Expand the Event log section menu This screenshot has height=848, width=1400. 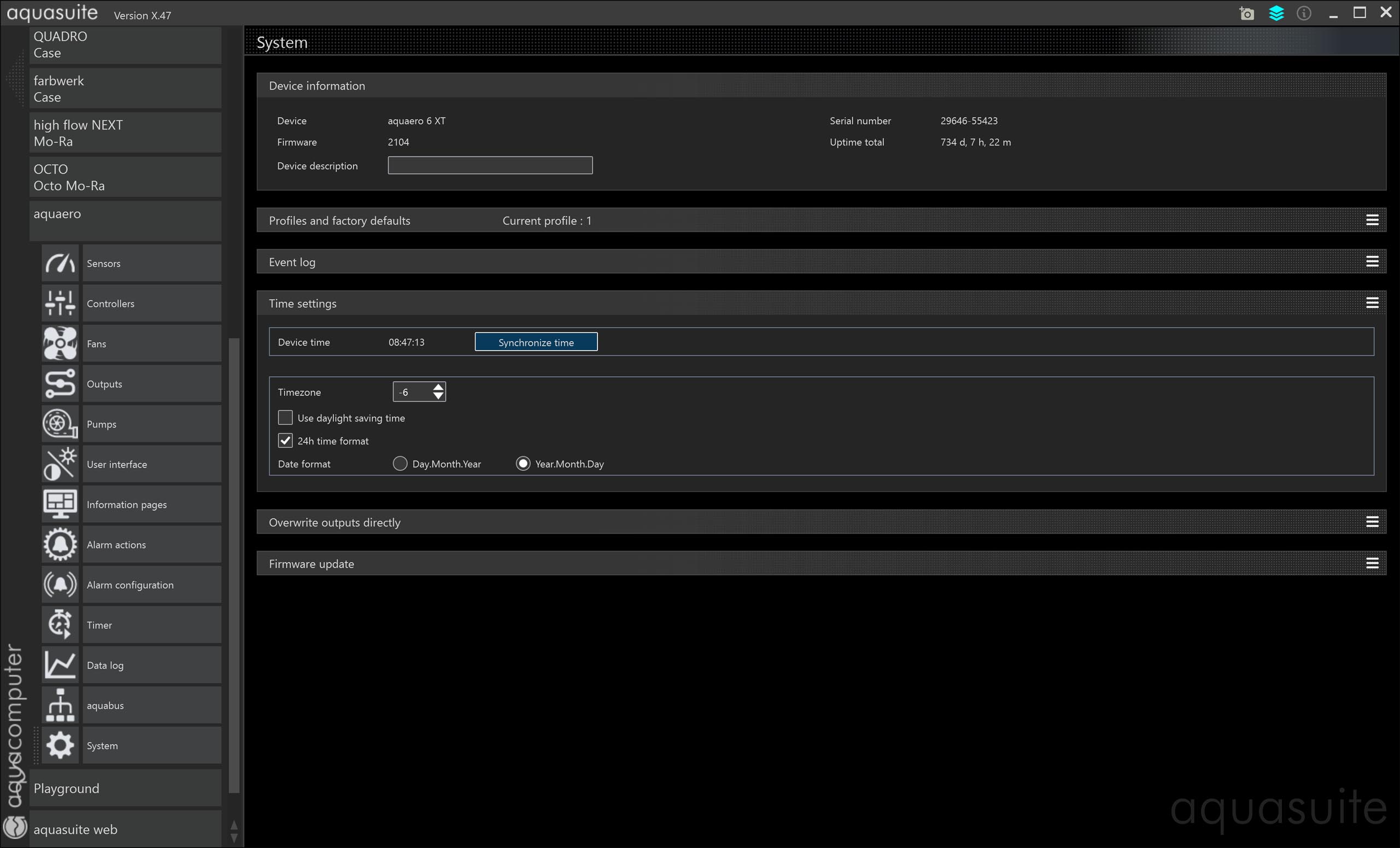(x=1372, y=261)
